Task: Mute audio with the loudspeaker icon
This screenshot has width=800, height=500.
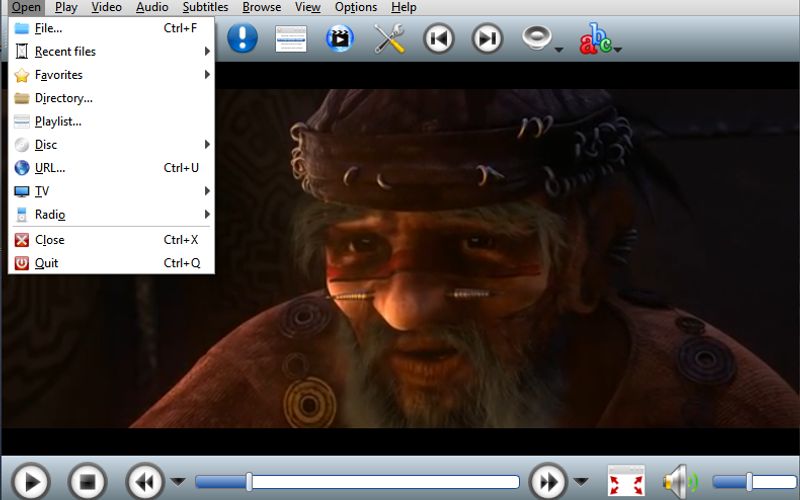Action: 680,481
